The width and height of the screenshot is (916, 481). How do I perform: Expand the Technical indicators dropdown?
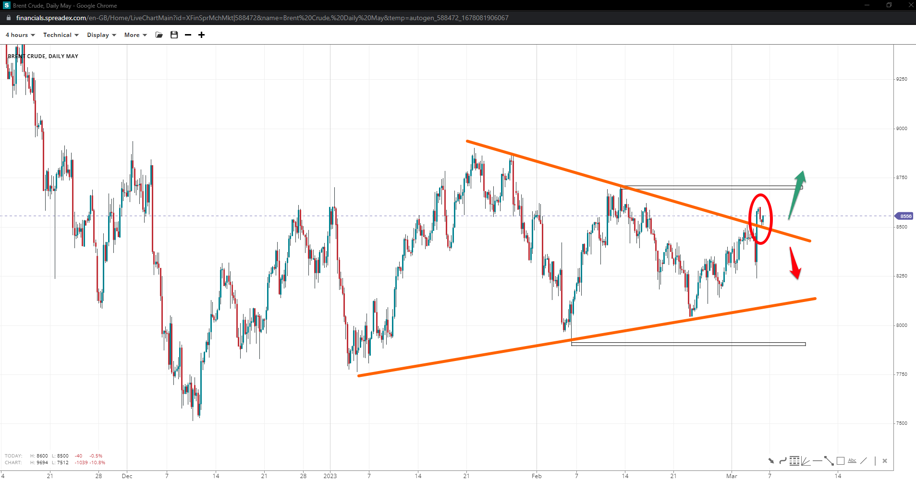coord(60,35)
